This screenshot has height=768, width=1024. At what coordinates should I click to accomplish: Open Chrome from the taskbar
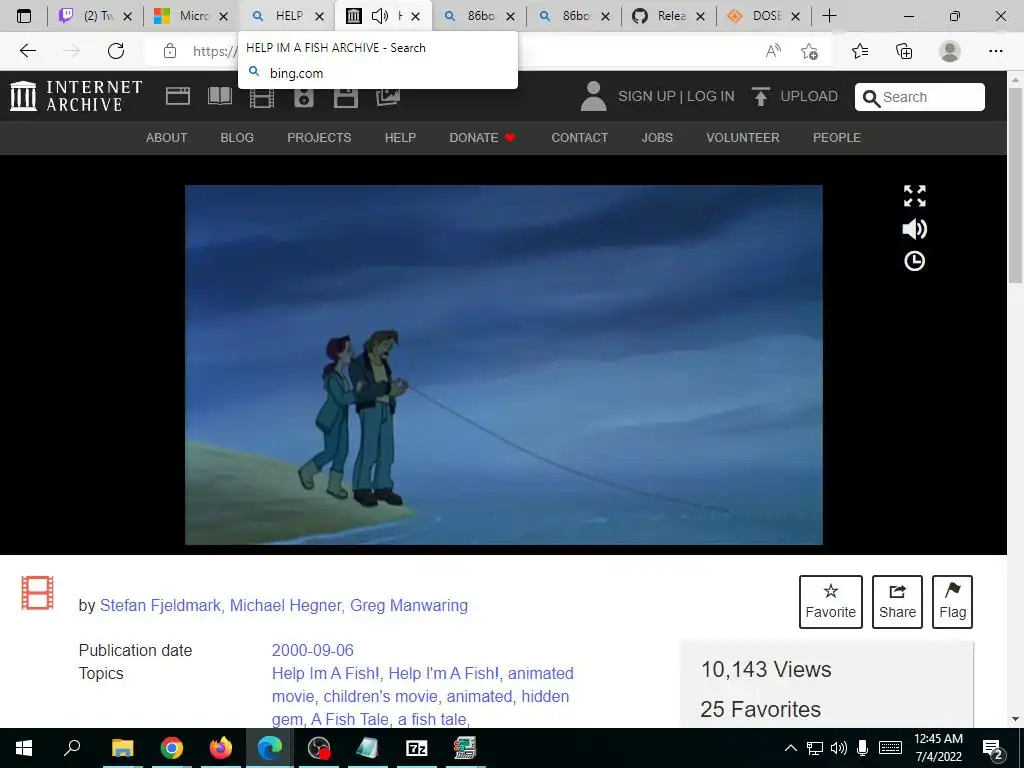tap(172, 748)
